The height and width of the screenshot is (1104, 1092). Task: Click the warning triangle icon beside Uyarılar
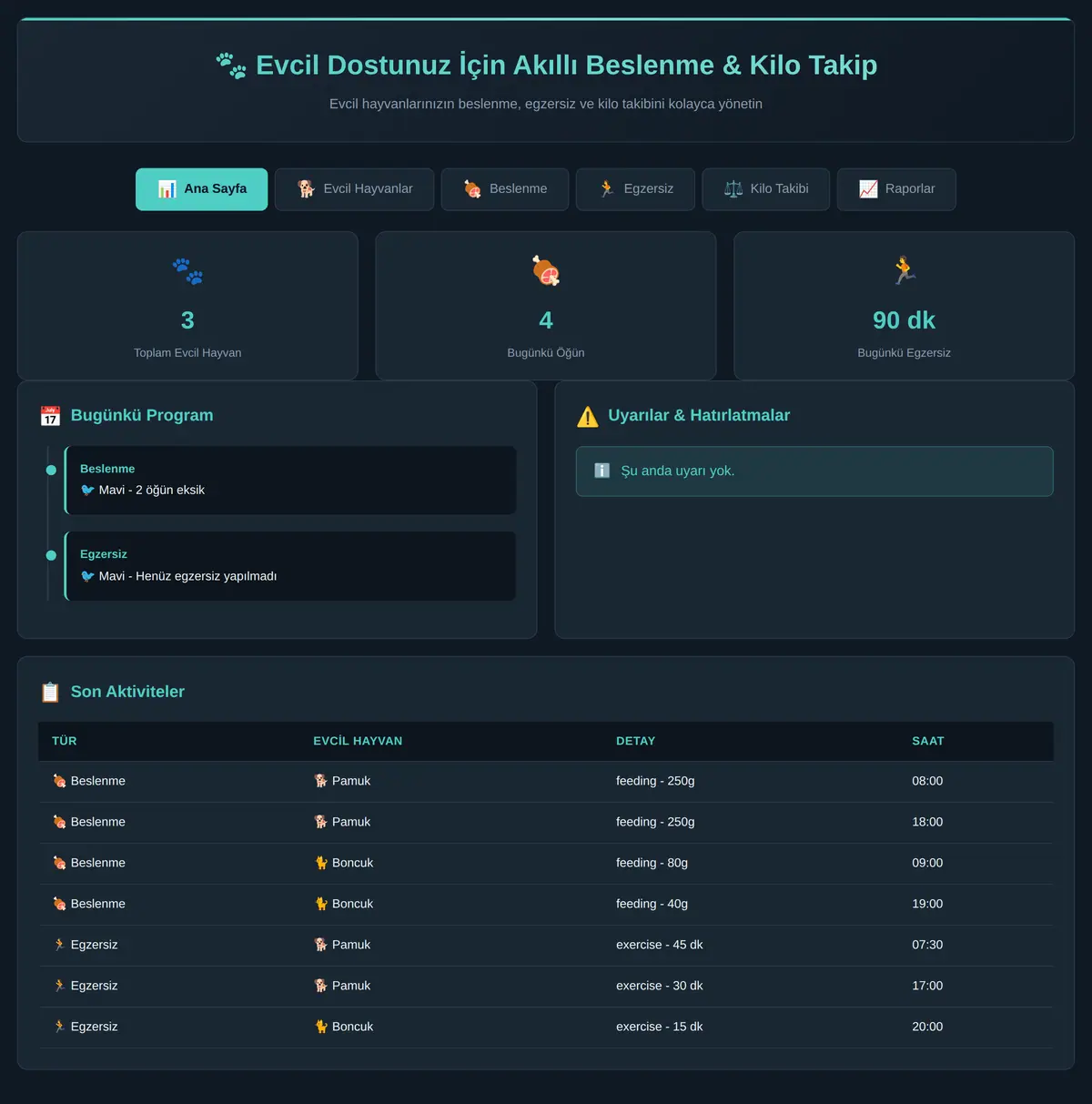coord(588,416)
